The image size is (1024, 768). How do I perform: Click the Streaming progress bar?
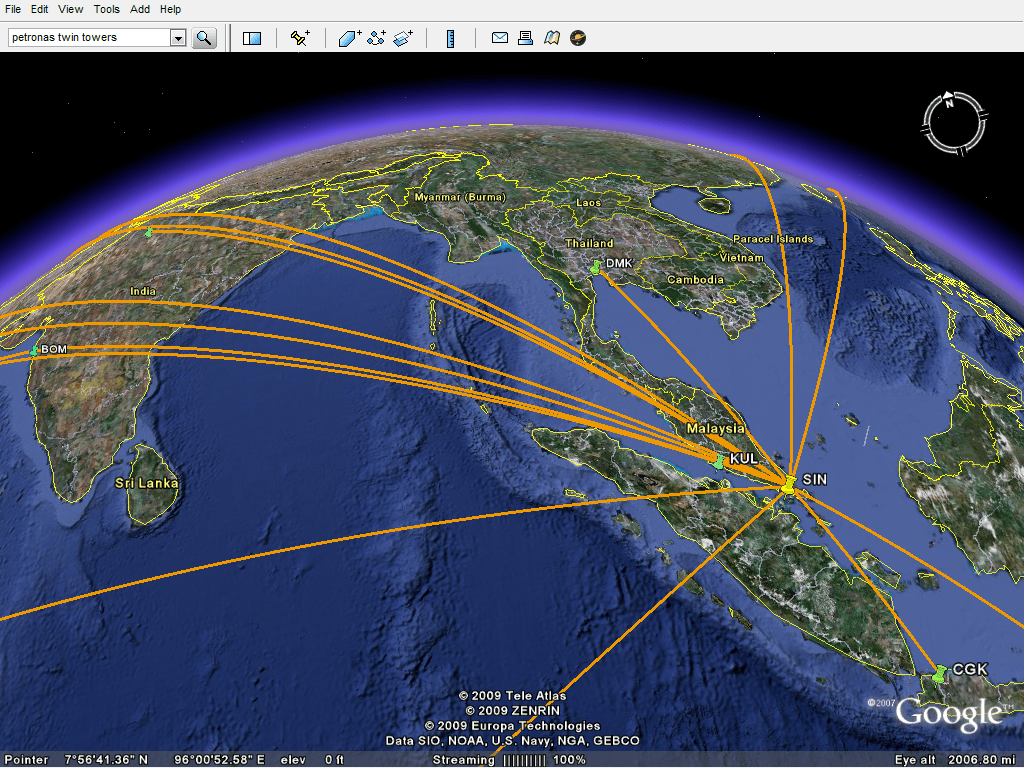coord(524,760)
